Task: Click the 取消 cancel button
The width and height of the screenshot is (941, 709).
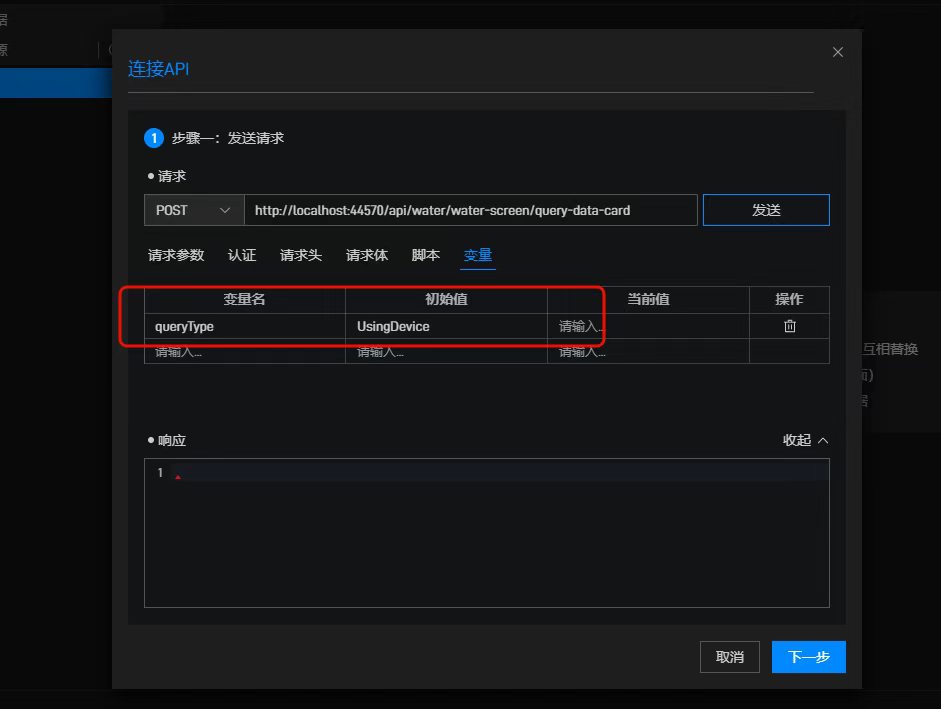Action: tap(730, 657)
